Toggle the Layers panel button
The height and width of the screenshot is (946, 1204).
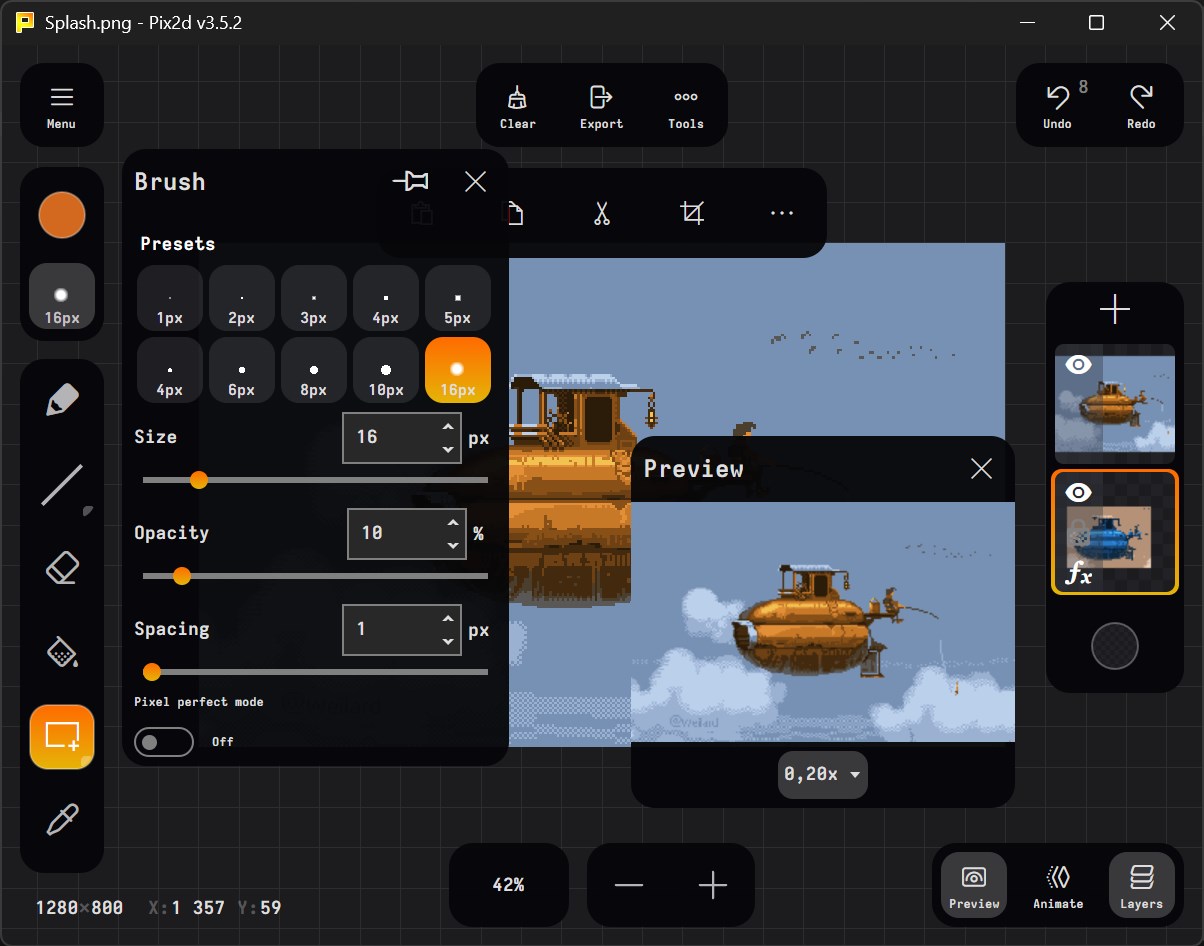click(x=1142, y=886)
